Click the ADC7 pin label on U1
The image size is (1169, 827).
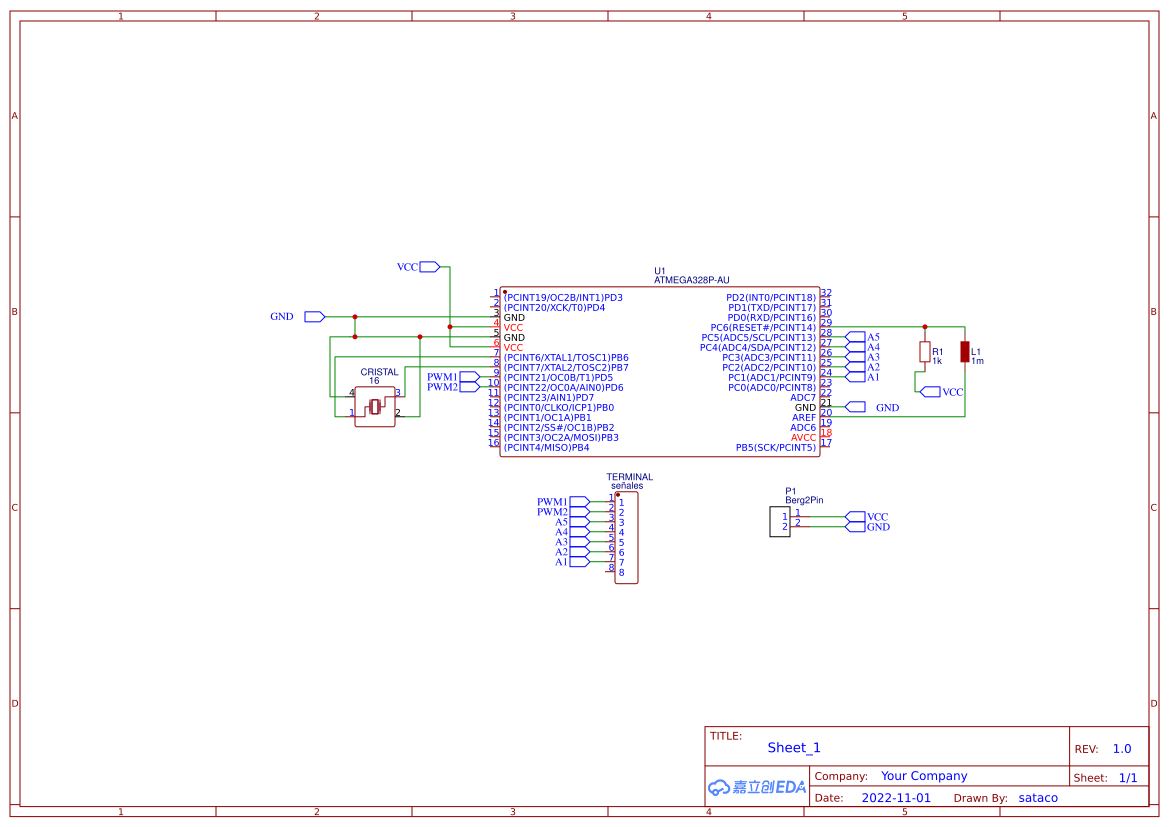point(803,395)
